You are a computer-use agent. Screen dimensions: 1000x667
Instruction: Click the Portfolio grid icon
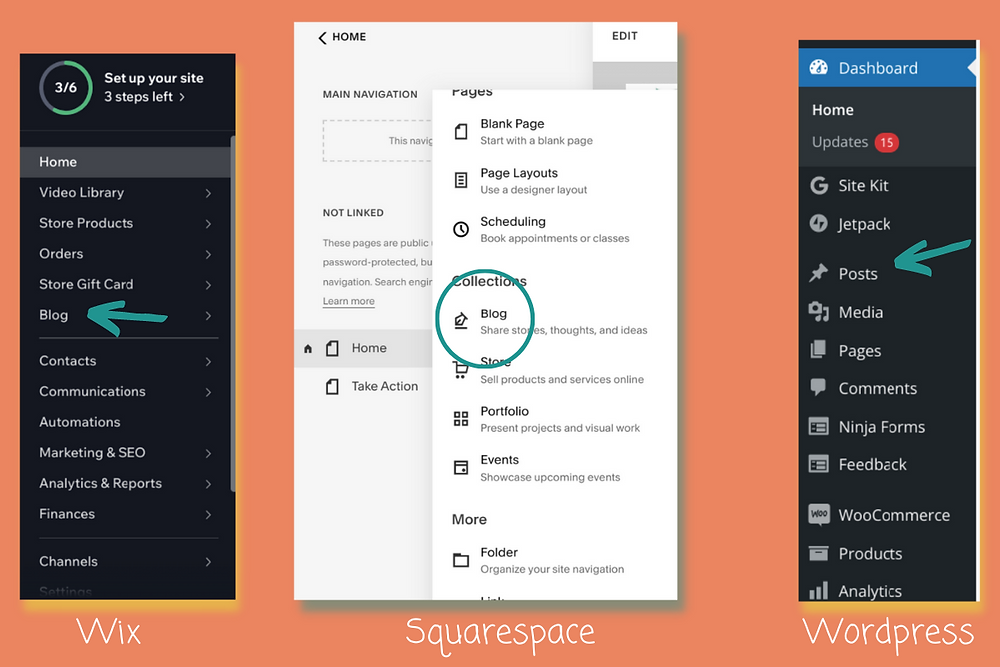(x=460, y=419)
